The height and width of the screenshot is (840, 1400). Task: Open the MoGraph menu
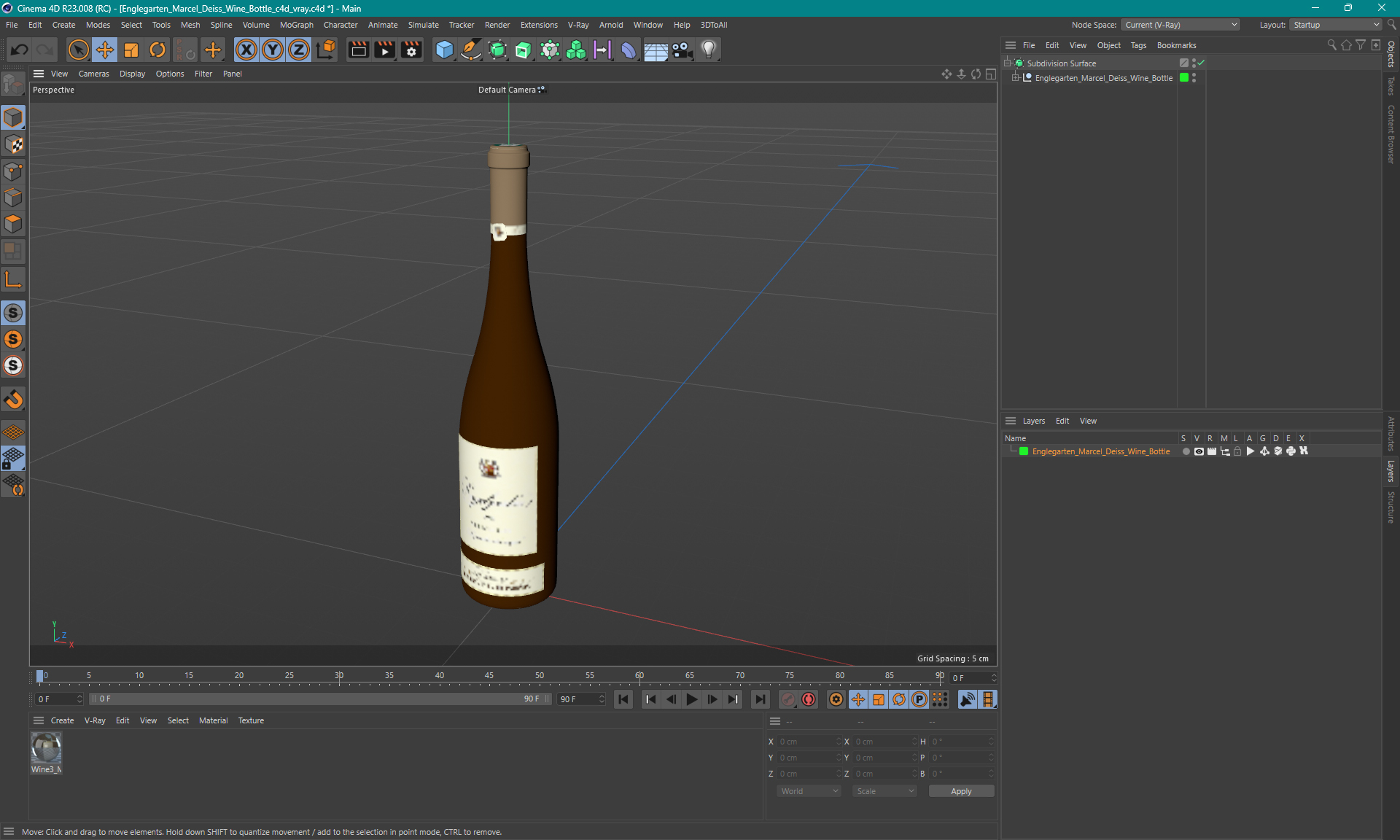(296, 25)
